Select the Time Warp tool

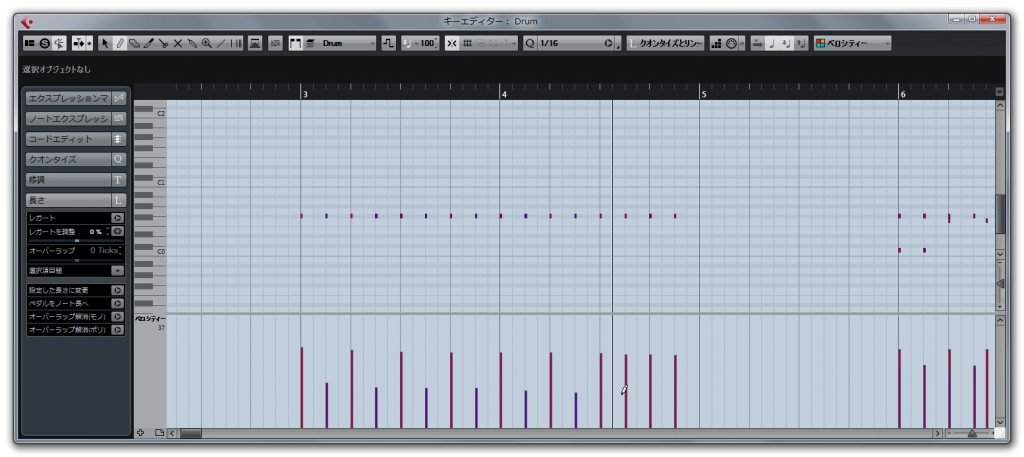point(236,43)
